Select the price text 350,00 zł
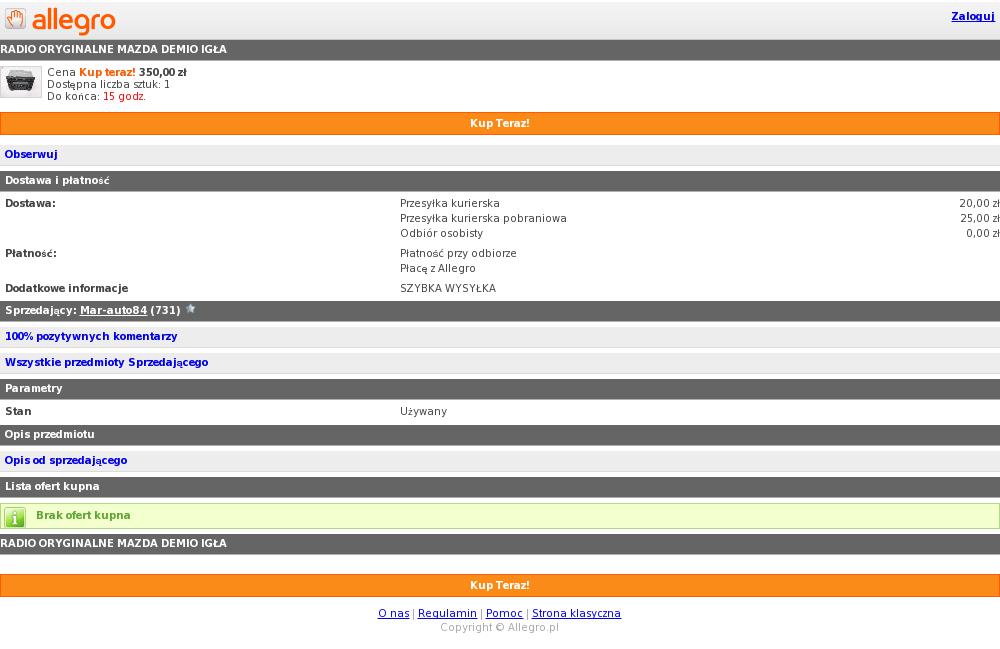This screenshot has height=649, width=1000. 163,72
